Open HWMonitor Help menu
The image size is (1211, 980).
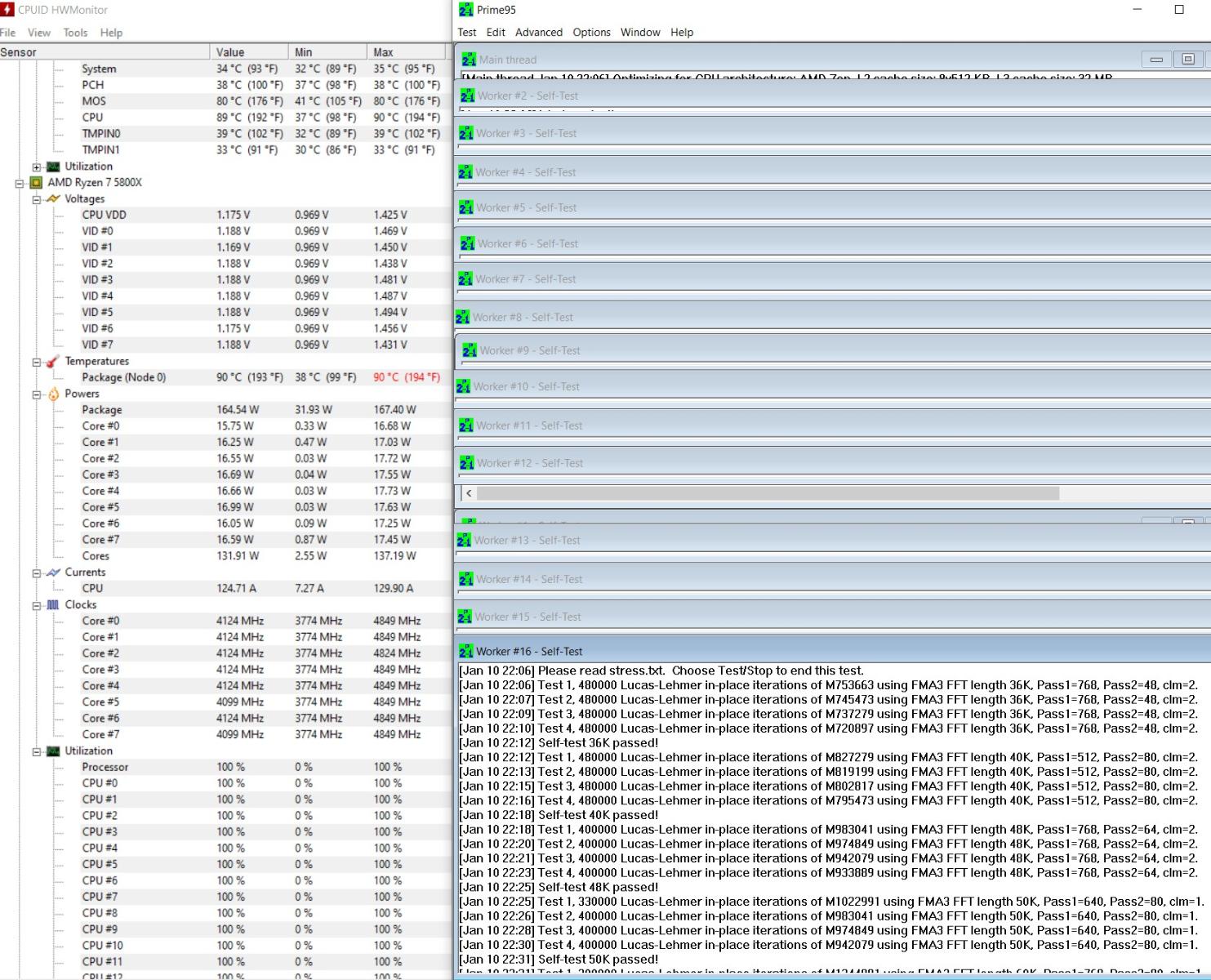(x=111, y=33)
